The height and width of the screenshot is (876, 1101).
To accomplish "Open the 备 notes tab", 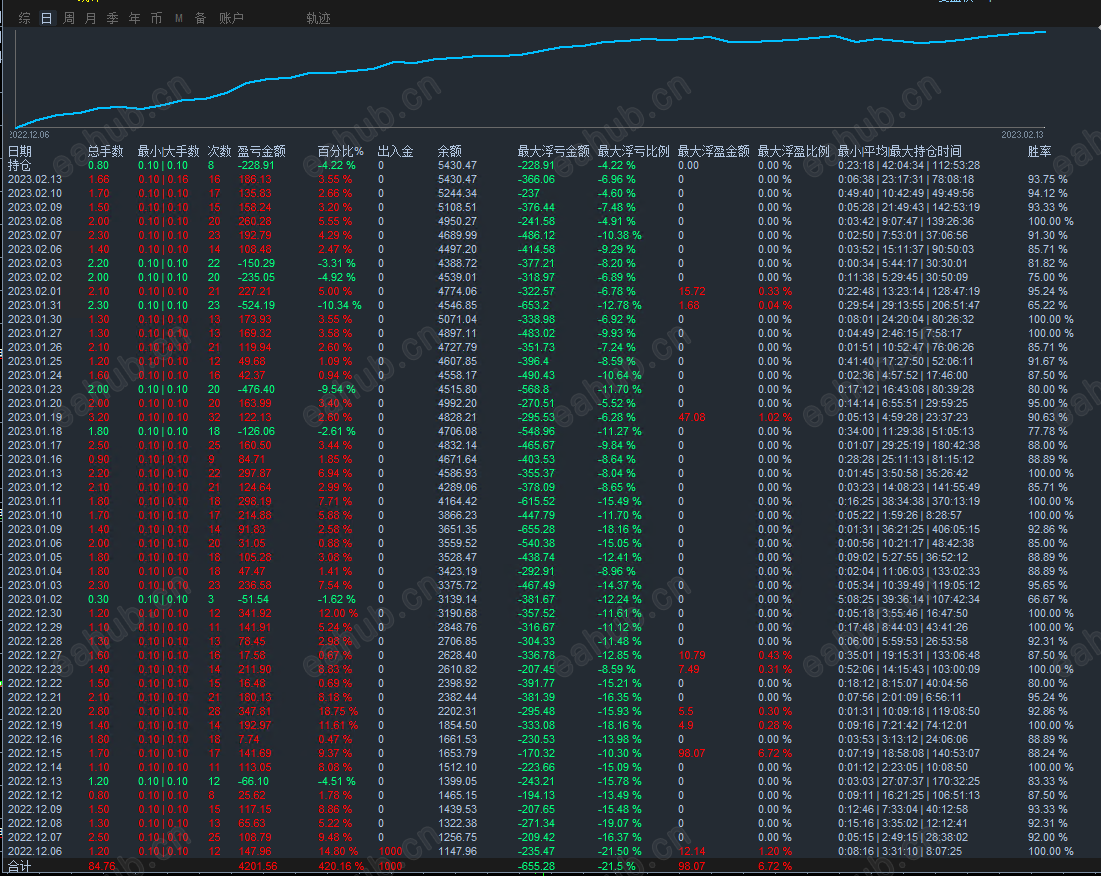I will coord(200,18).
